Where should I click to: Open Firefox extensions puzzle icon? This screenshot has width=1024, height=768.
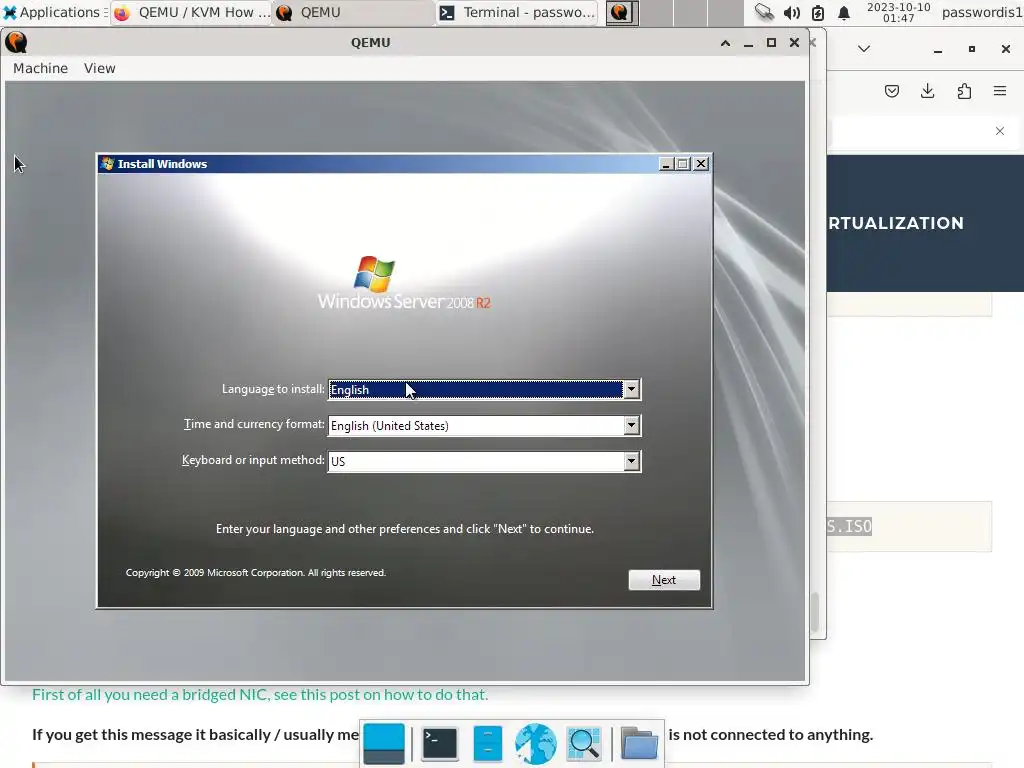pyautogui.click(x=964, y=91)
